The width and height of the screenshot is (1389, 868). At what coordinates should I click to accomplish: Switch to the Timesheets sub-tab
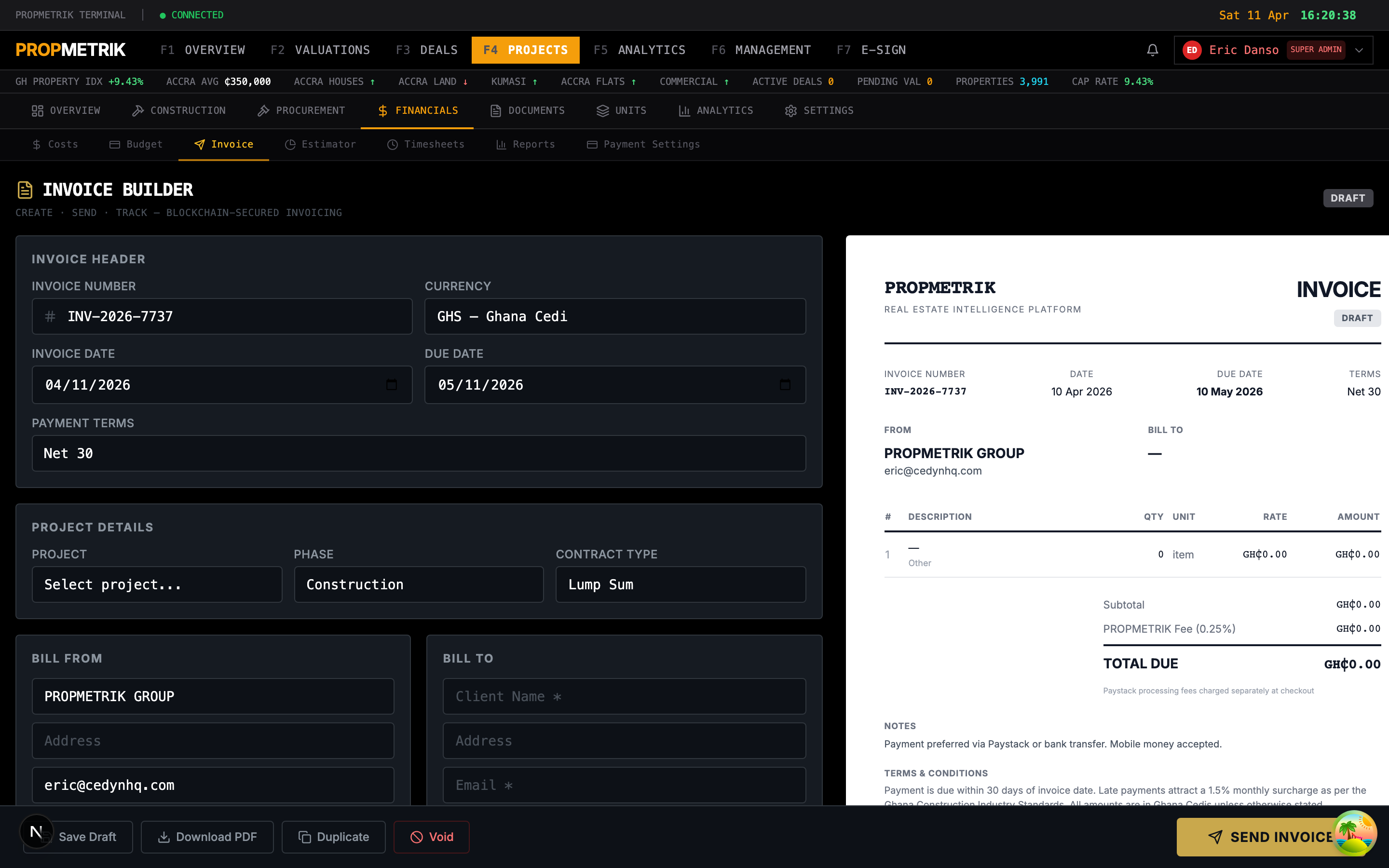(426, 145)
